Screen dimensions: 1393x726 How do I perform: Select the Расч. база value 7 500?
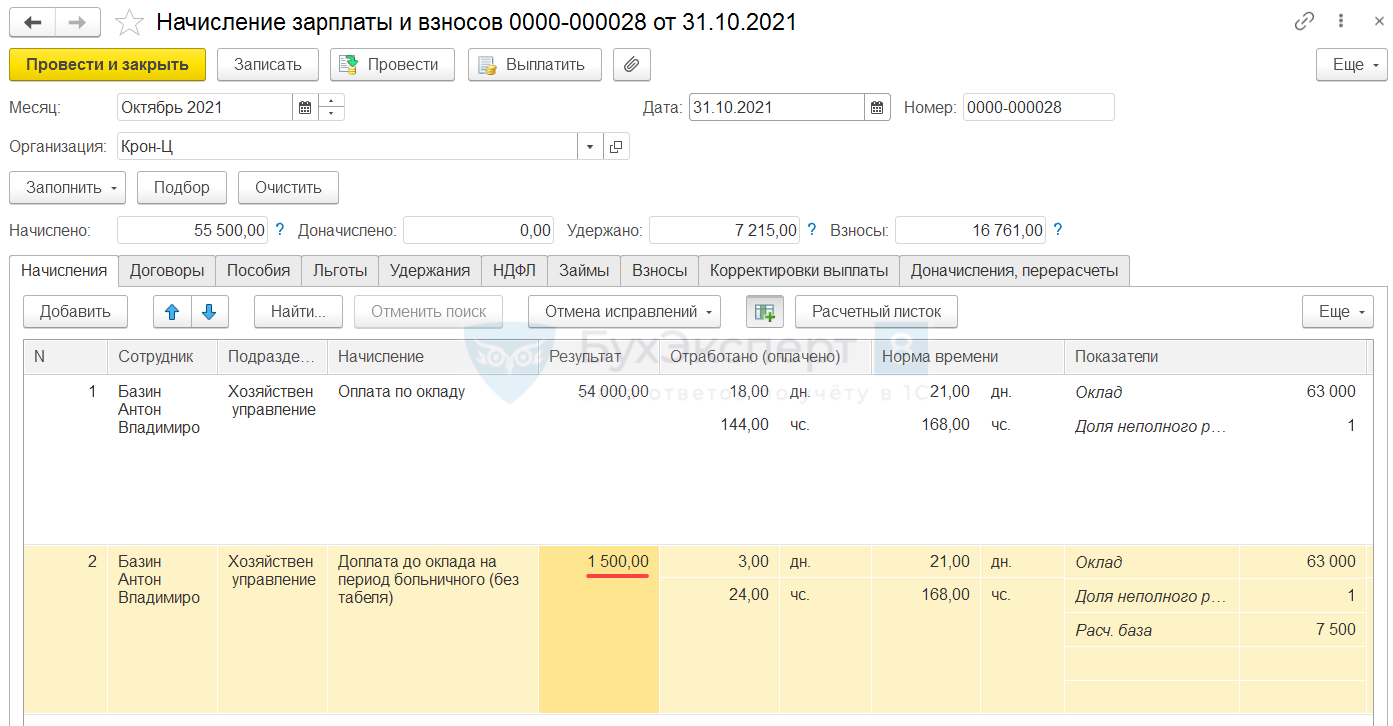coord(1302,630)
